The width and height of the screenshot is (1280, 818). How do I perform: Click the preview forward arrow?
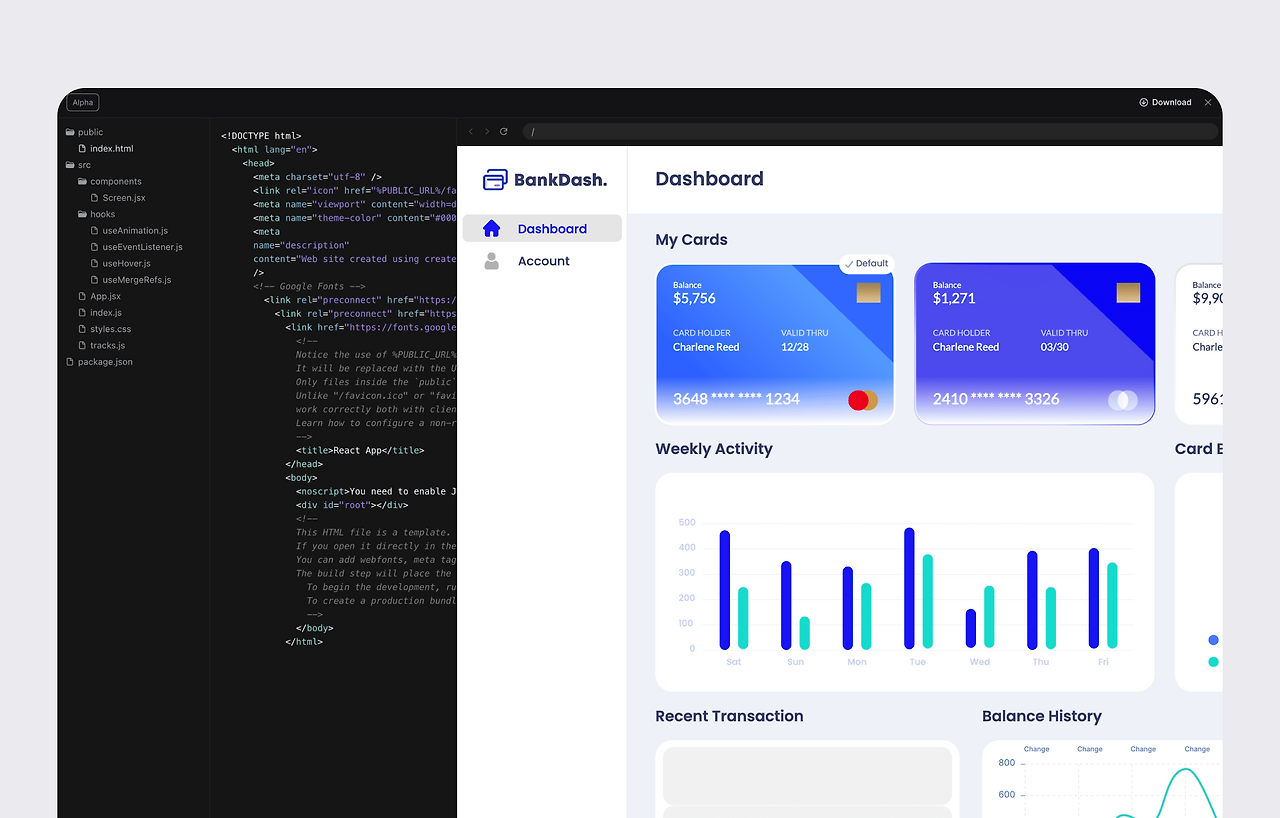click(487, 131)
